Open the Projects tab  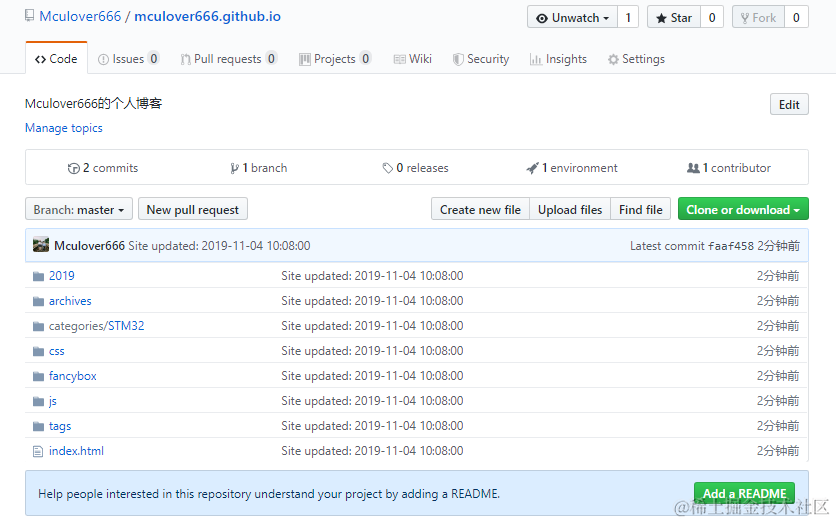[x=335, y=59]
